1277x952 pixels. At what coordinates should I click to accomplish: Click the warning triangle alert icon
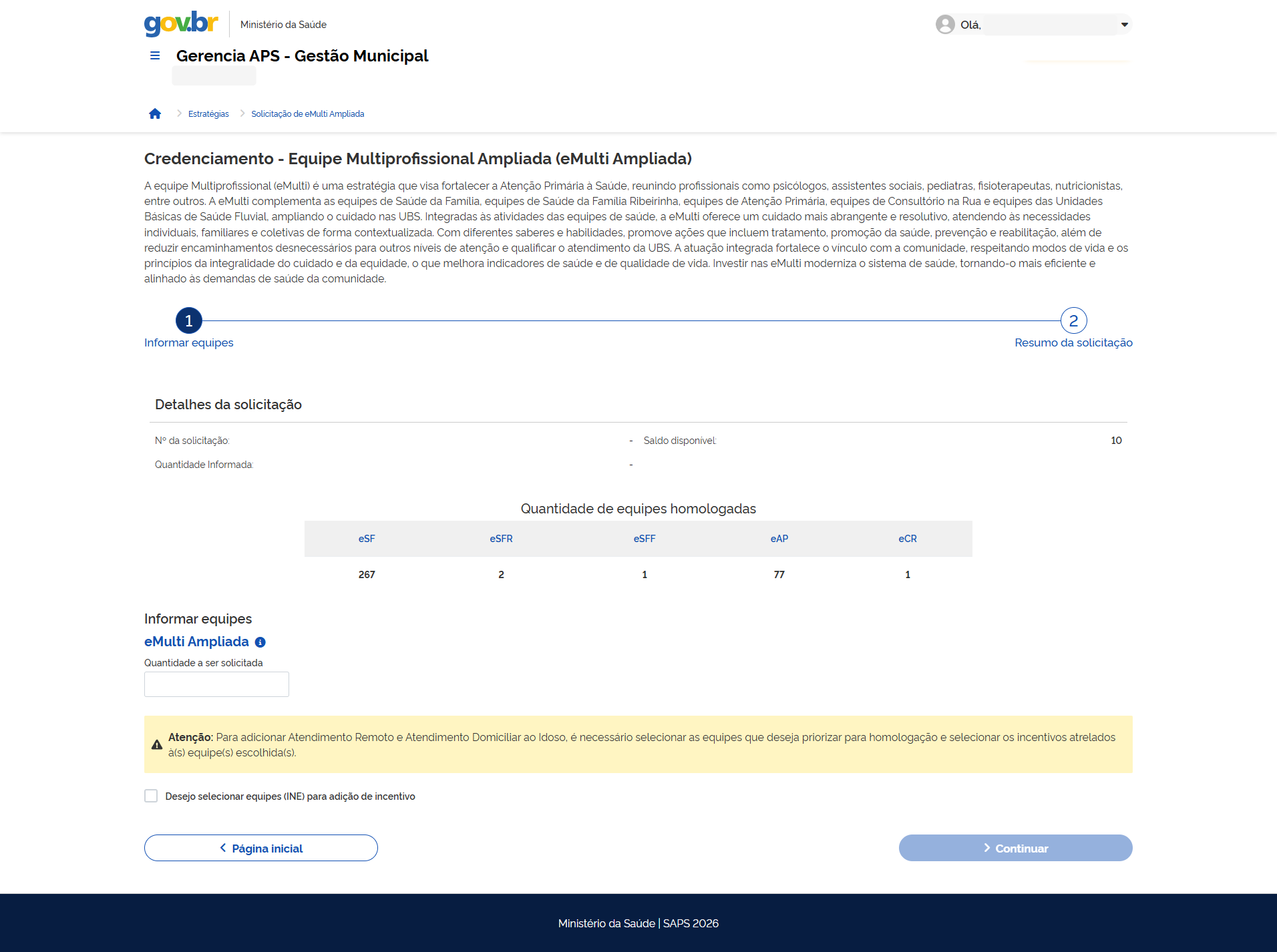[157, 745]
